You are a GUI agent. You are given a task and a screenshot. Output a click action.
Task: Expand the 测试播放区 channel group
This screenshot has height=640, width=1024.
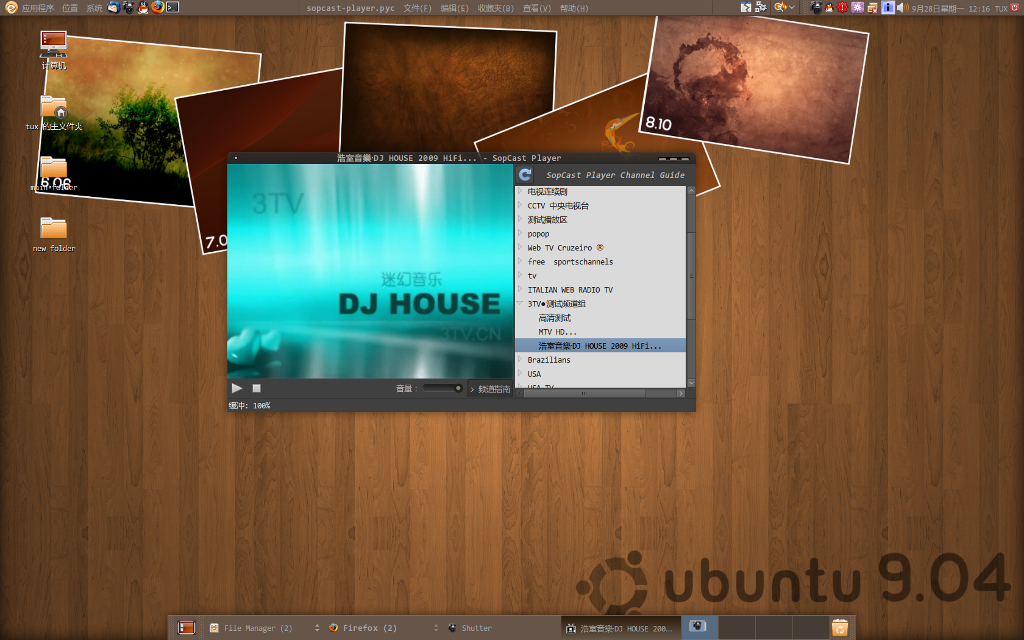[520, 219]
